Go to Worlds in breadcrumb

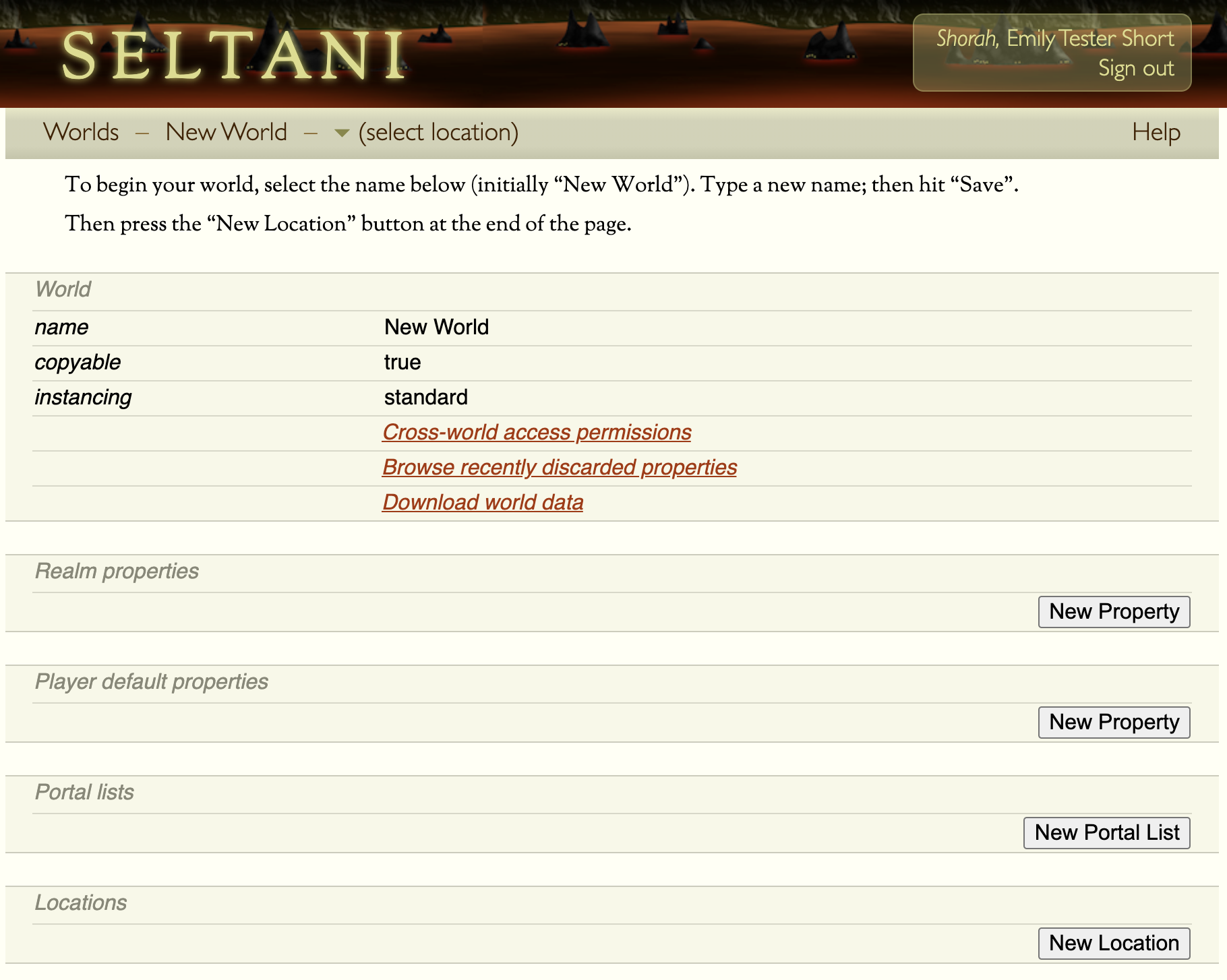[x=81, y=133]
